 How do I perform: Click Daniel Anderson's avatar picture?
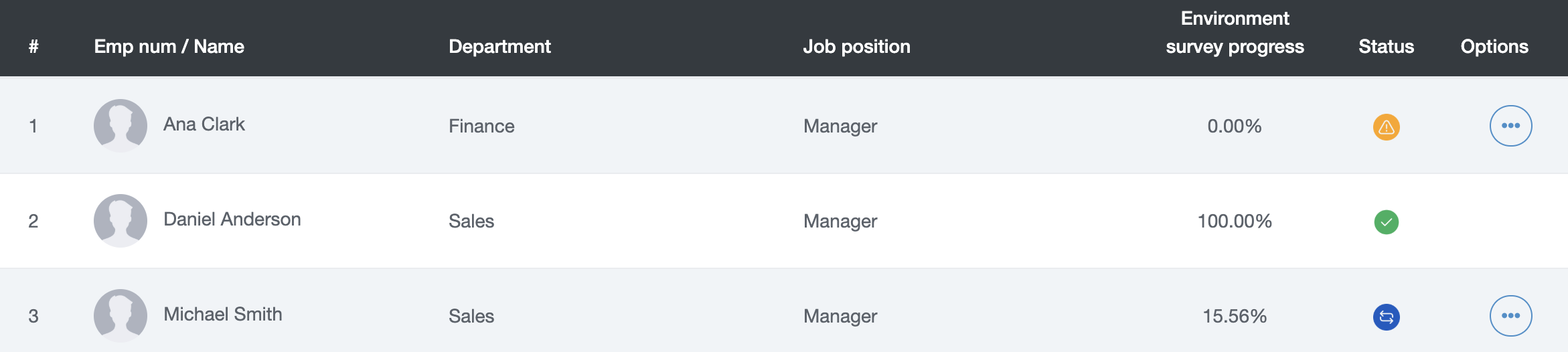(x=121, y=221)
